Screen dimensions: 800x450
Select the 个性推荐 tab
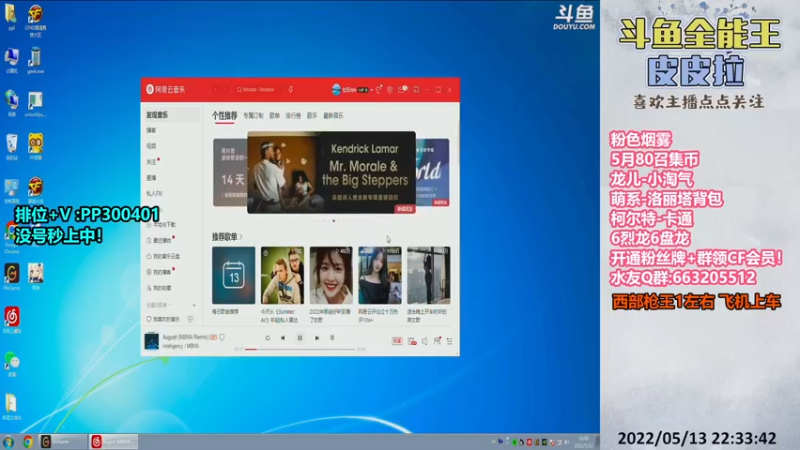coord(224,116)
